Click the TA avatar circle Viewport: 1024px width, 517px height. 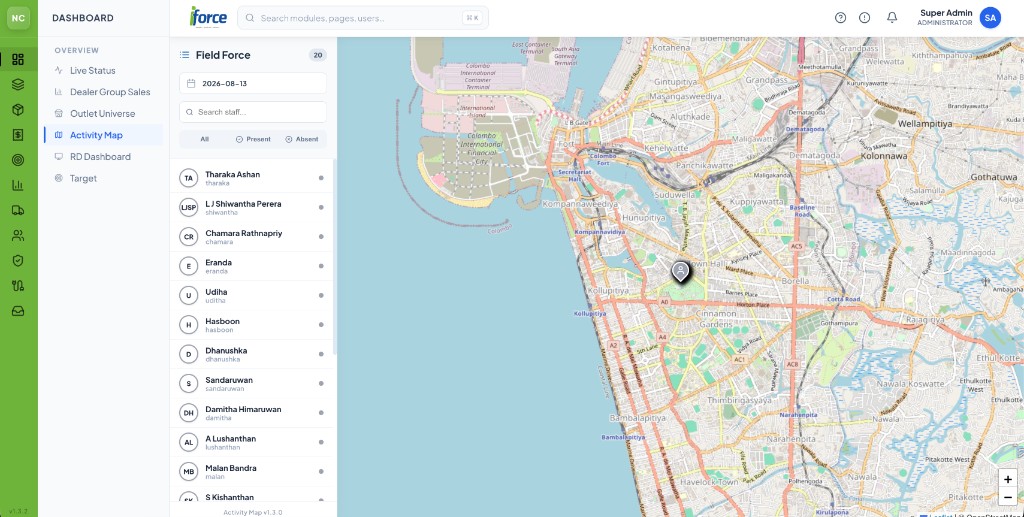[189, 178]
